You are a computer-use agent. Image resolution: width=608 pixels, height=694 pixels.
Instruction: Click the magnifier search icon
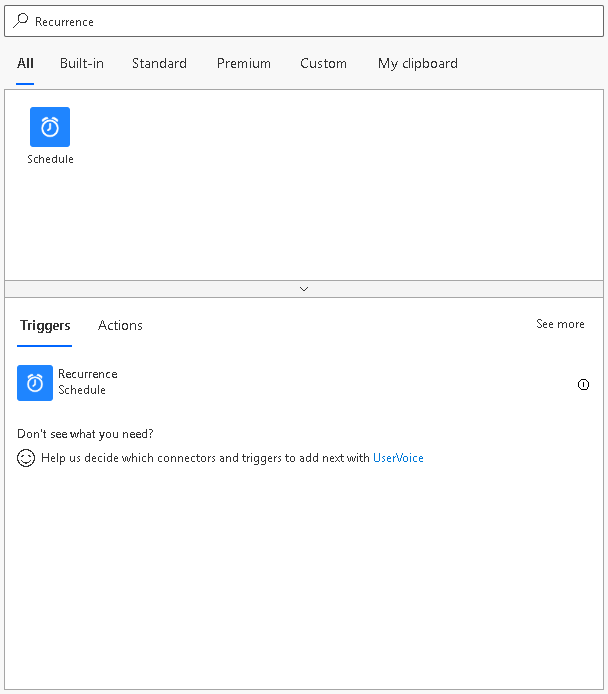(21, 21)
